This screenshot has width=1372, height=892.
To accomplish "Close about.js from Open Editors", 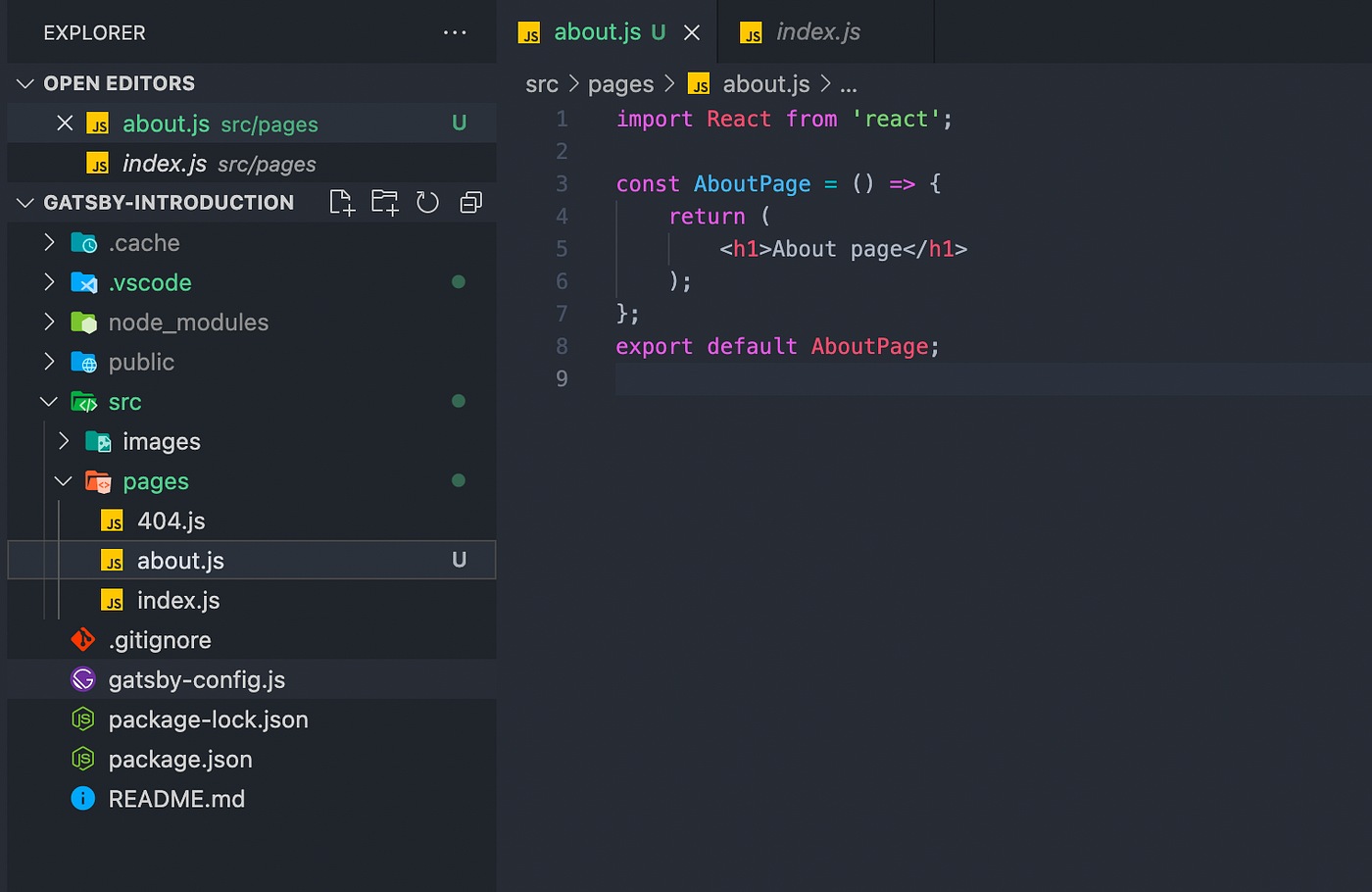I will (64, 124).
